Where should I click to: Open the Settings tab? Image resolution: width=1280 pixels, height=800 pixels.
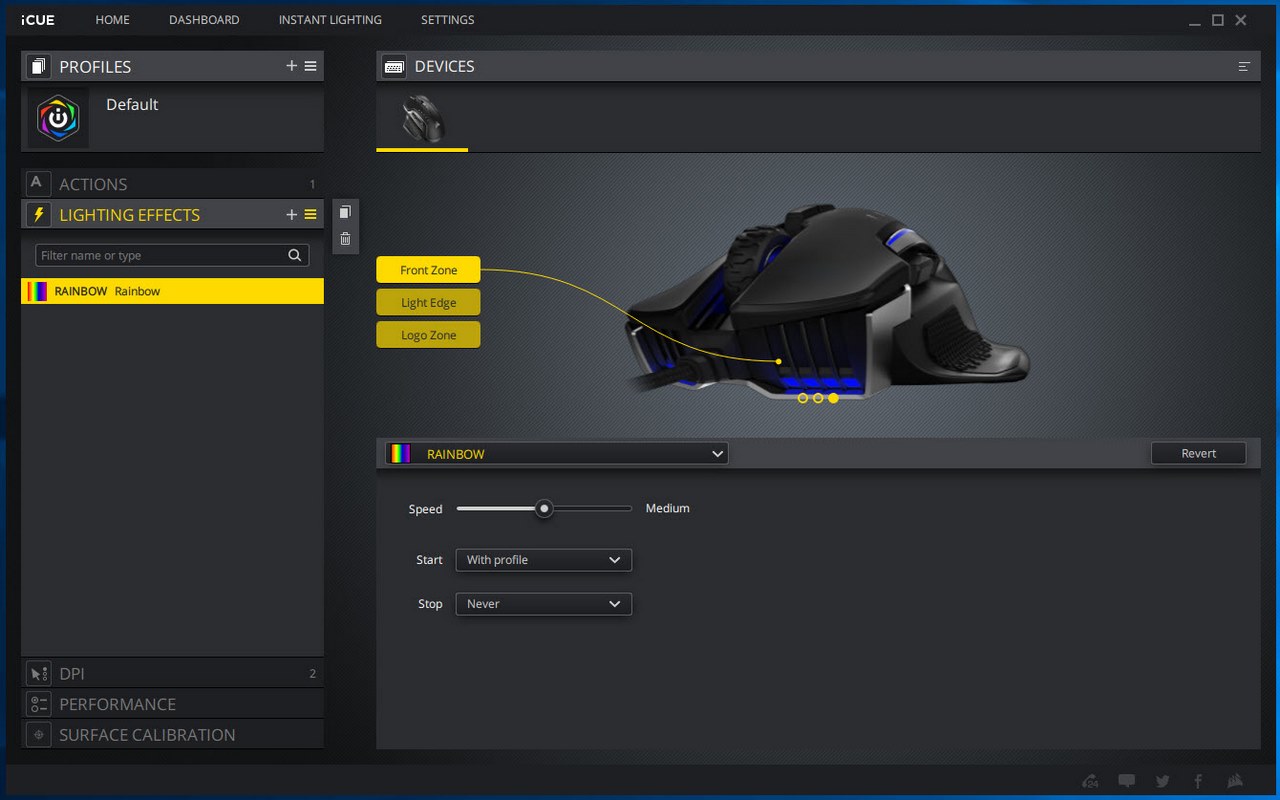coord(448,20)
